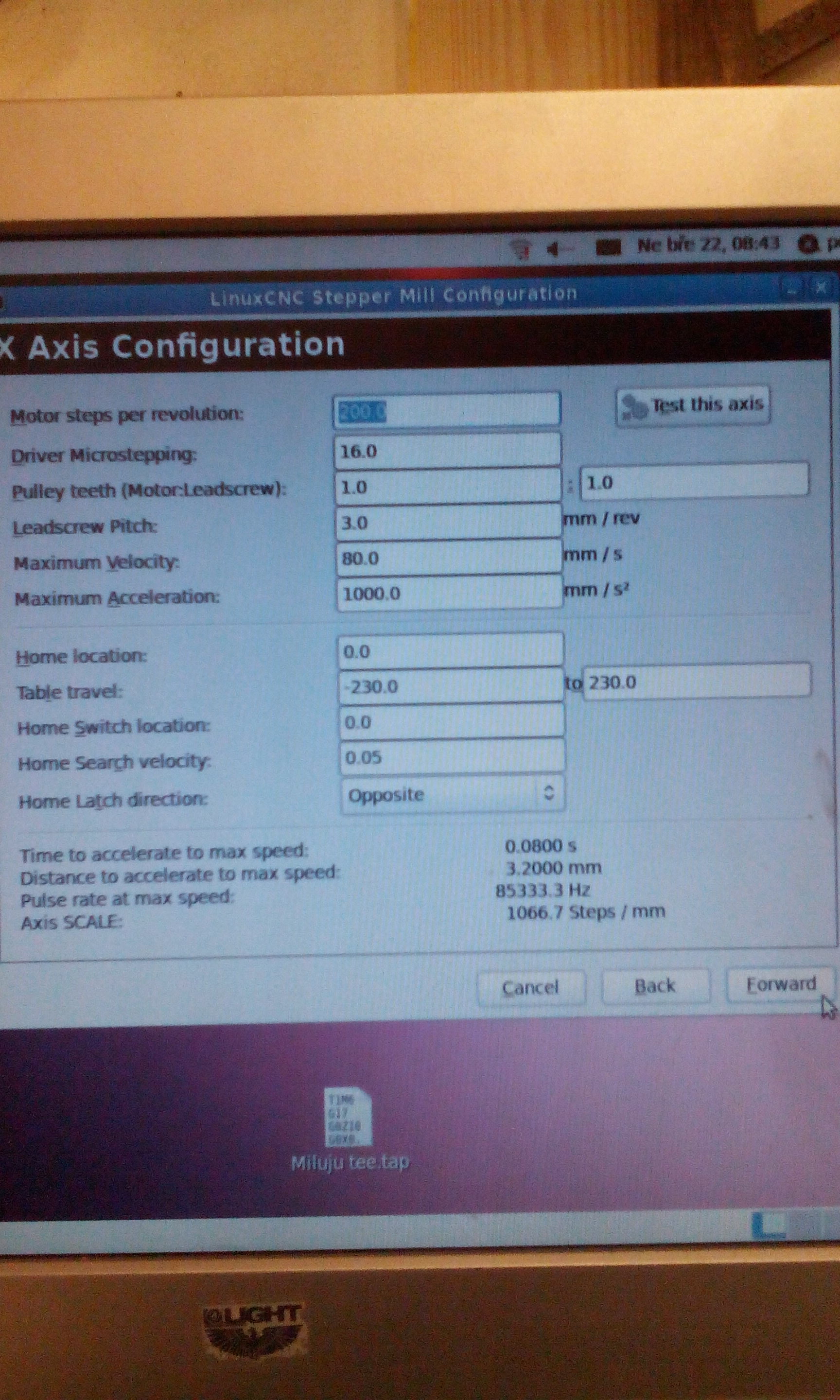The height and width of the screenshot is (1400, 840).
Task: Edit the Maximum Acceleration value
Action: tap(449, 593)
